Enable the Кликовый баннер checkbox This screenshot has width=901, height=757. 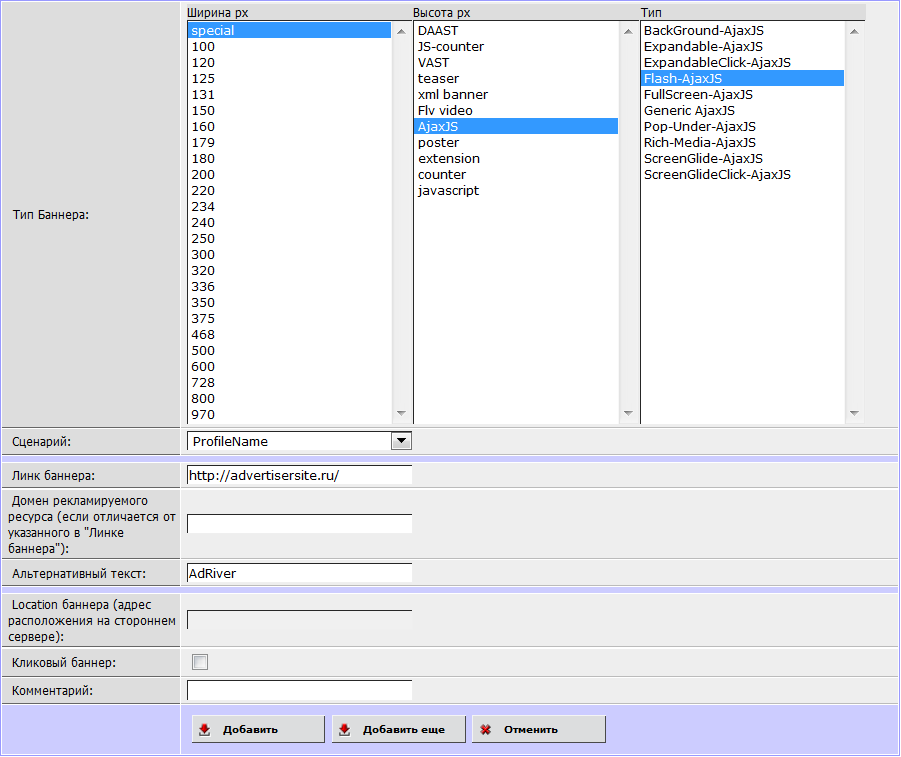[200, 662]
